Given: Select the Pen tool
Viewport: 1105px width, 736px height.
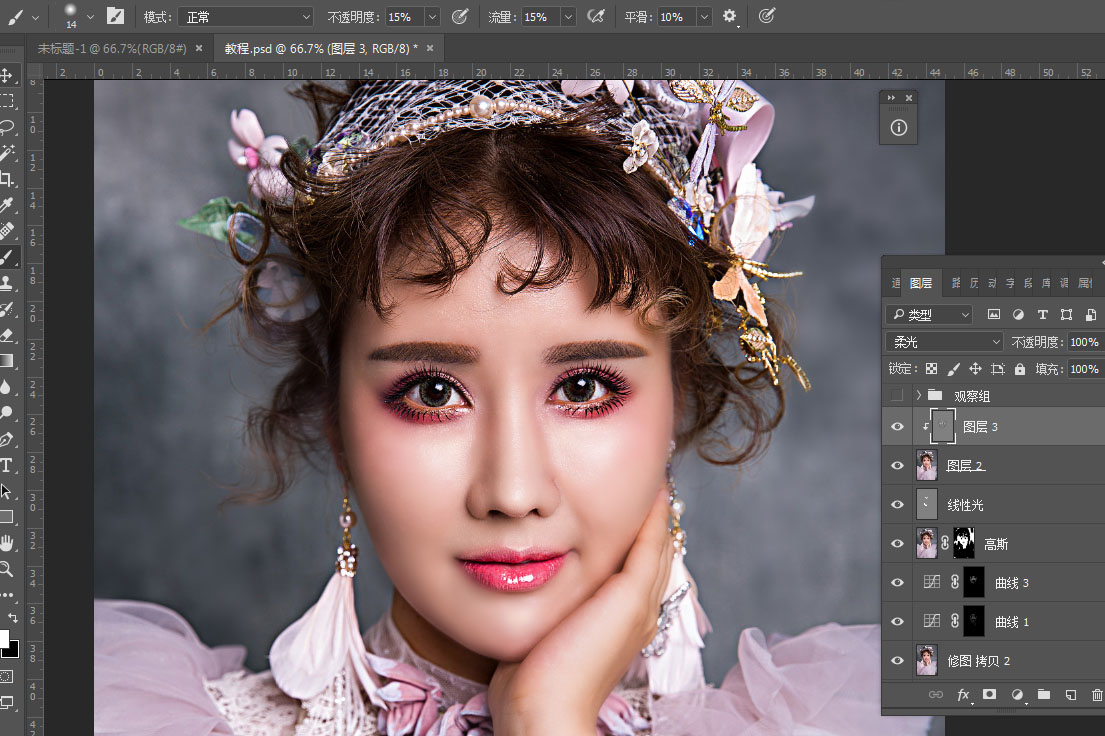Looking at the screenshot, I should click(7, 439).
